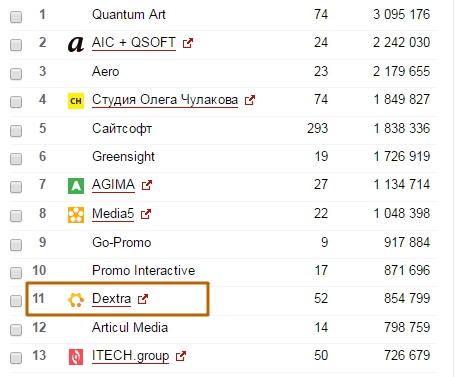Screen dimensions: 455x377
Task: Click the orange Media5 logo icon
Action: (x=76, y=215)
